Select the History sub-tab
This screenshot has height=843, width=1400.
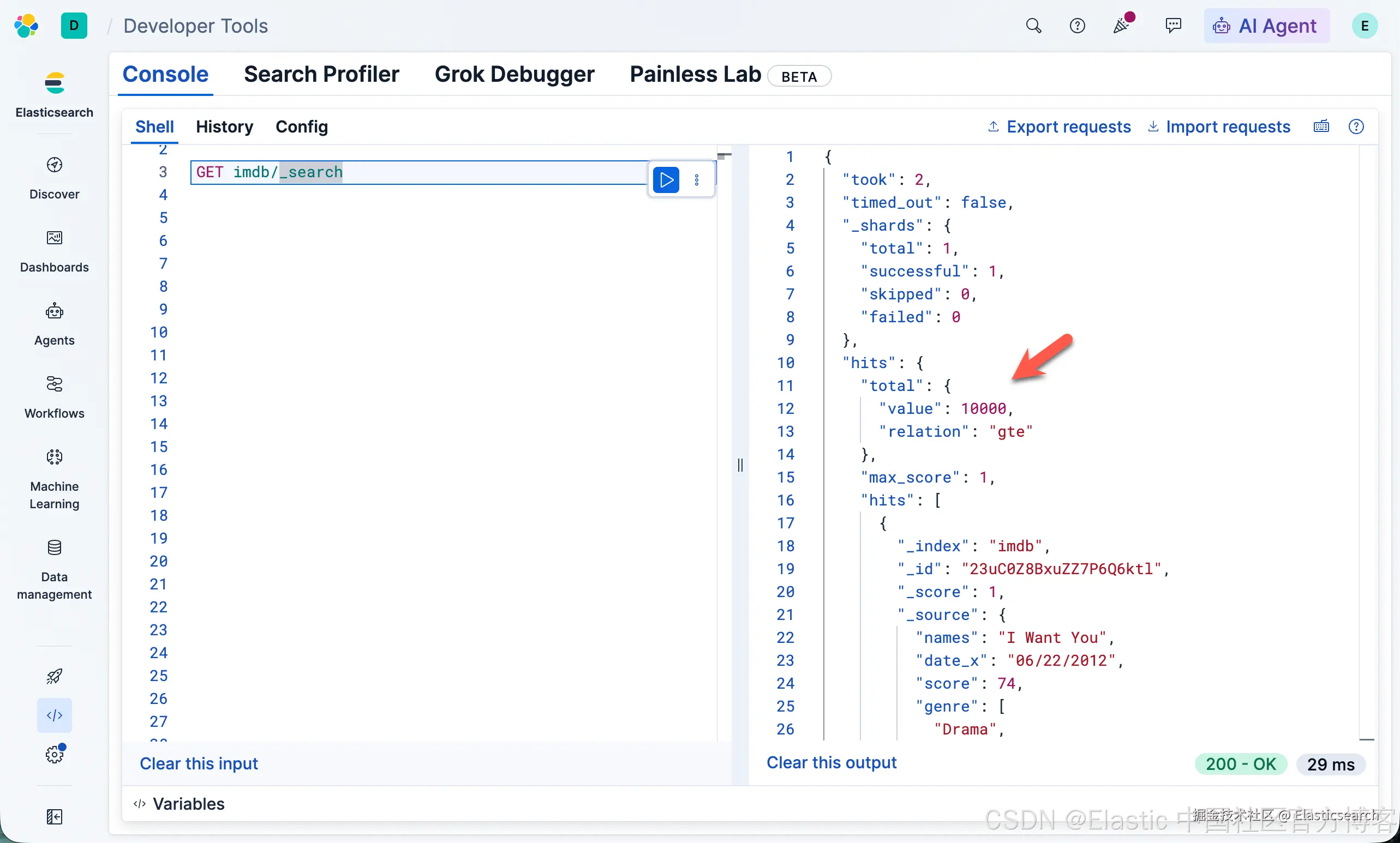(224, 126)
